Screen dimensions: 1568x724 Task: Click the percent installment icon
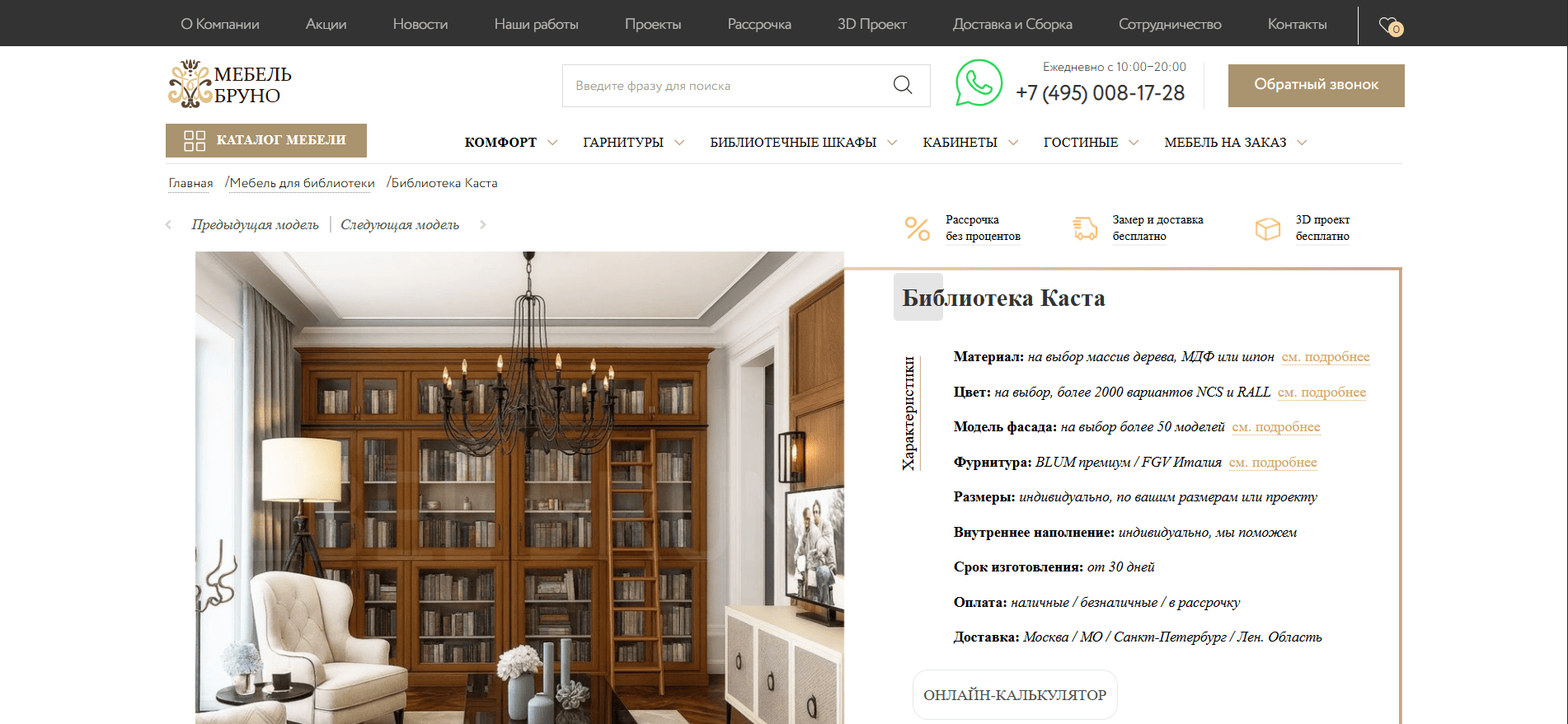pos(917,228)
